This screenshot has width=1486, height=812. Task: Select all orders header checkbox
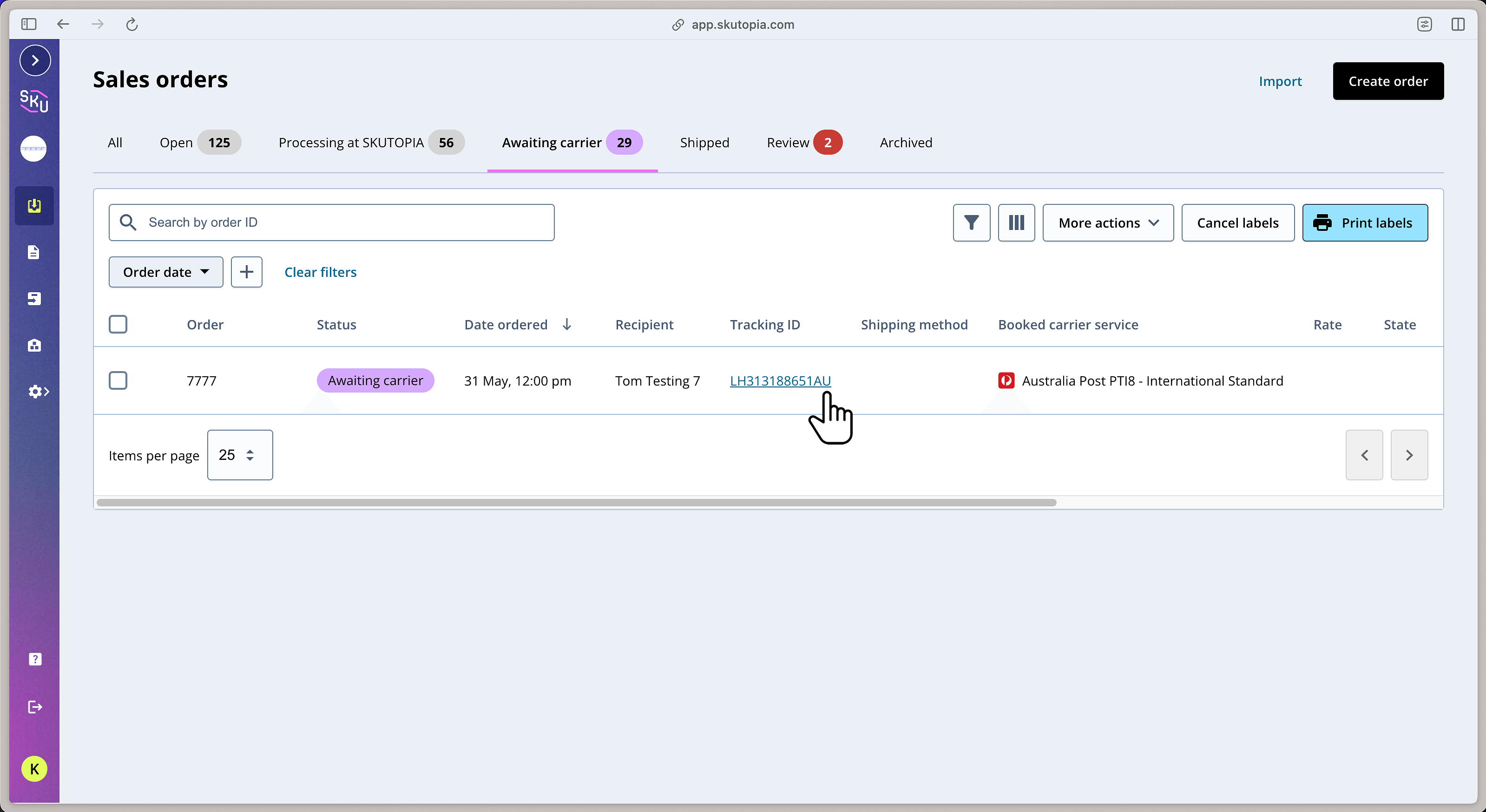tap(118, 325)
